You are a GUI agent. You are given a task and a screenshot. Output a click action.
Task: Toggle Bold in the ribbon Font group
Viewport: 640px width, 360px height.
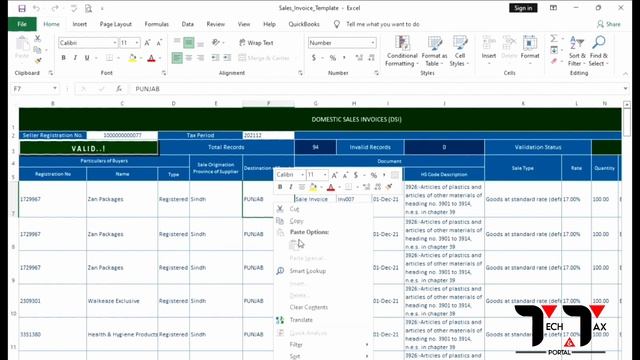[63, 58]
